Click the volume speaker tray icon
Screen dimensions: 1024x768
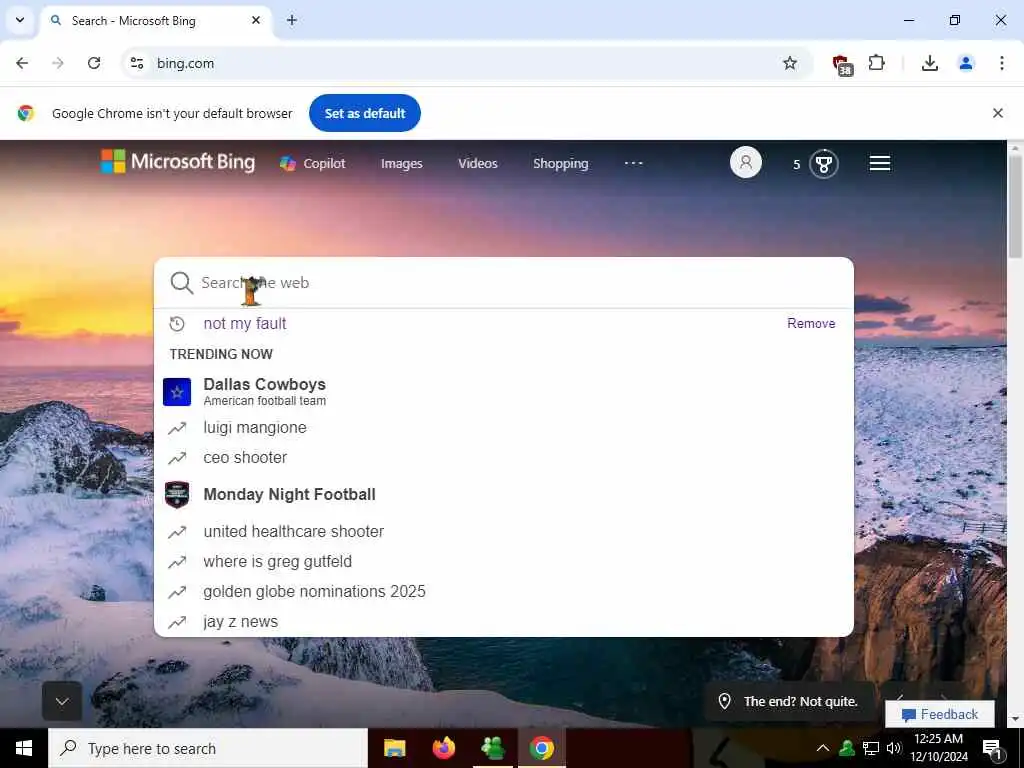tap(893, 748)
